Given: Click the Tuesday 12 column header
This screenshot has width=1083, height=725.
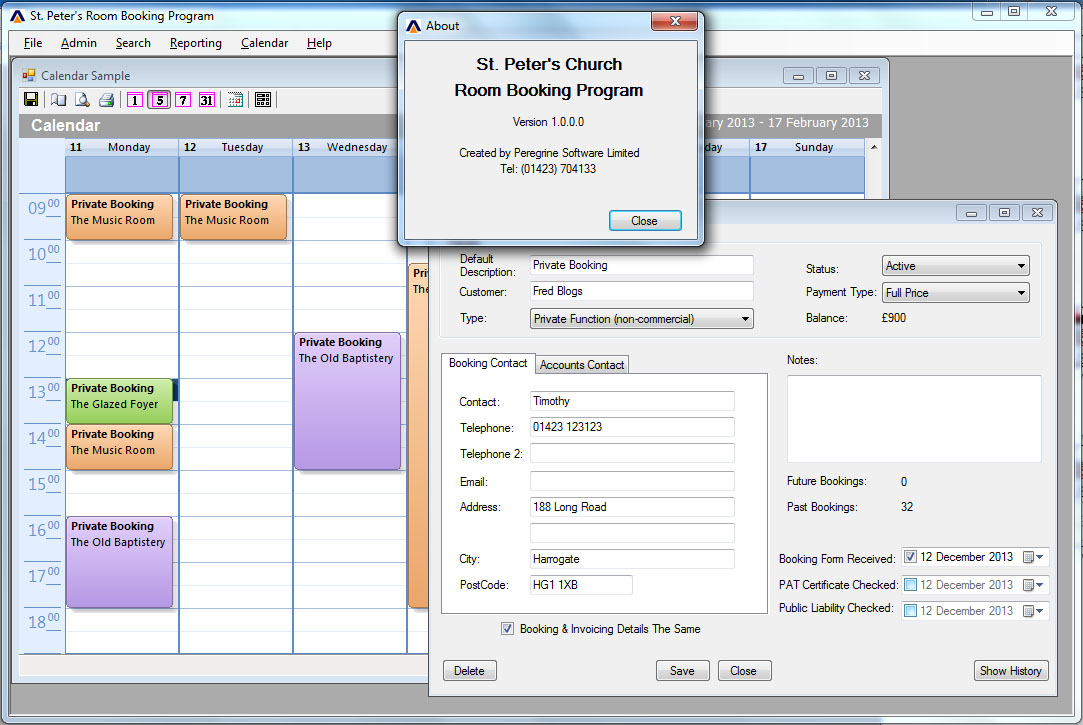Looking at the screenshot, I should coord(236,147).
